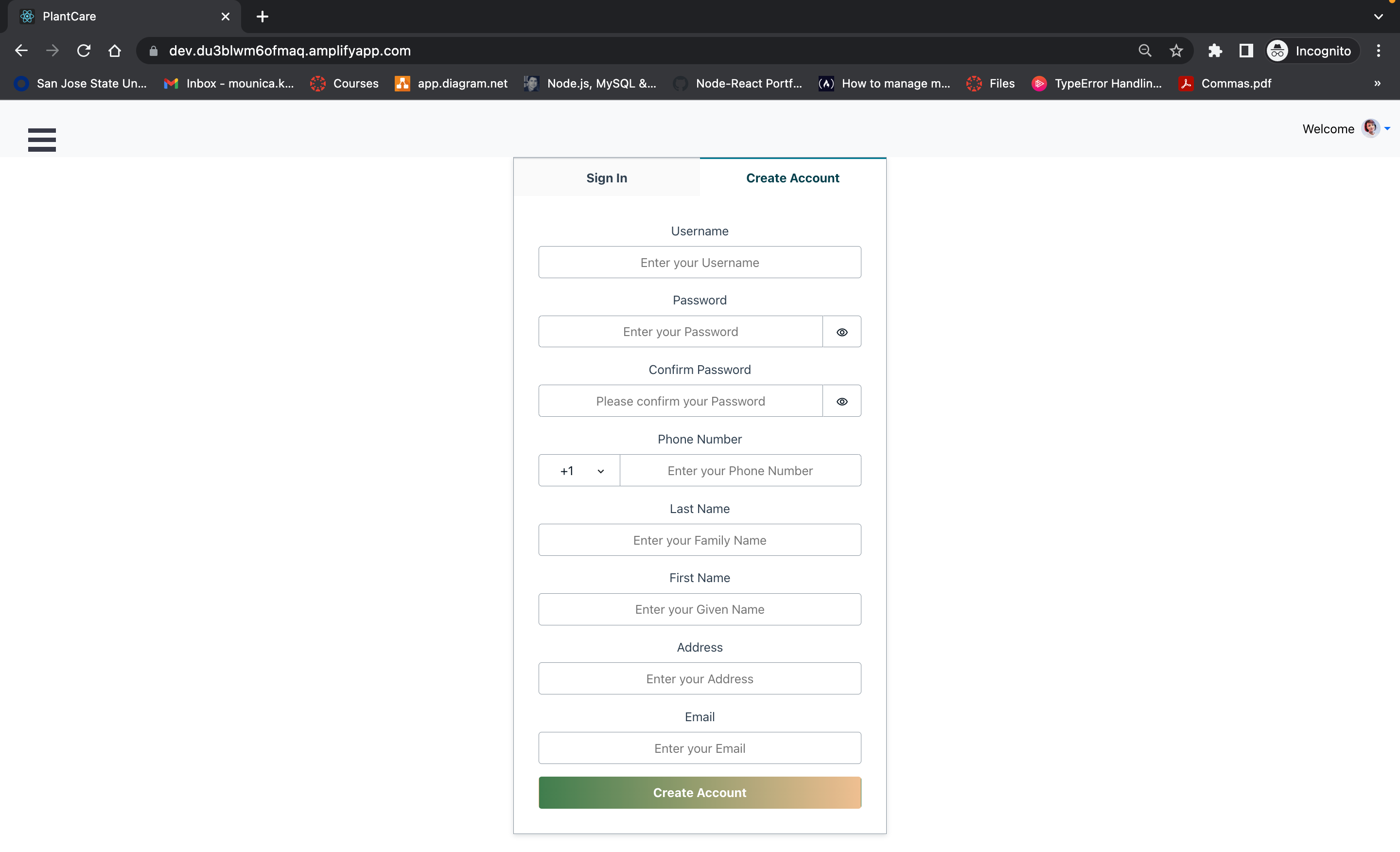This screenshot has width=1400, height=852.
Task: Expand the Welcome user dropdown arrow
Action: click(x=1387, y=128)
